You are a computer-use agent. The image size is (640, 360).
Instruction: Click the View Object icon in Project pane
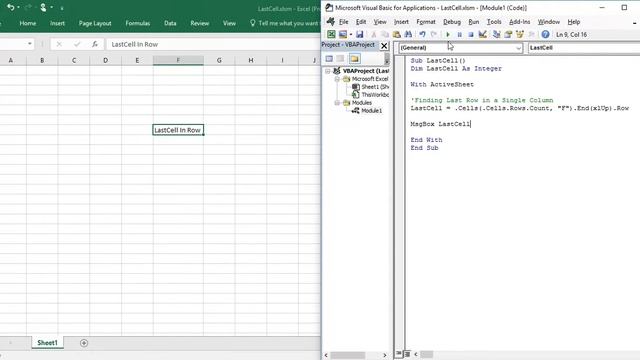(340, 59)
